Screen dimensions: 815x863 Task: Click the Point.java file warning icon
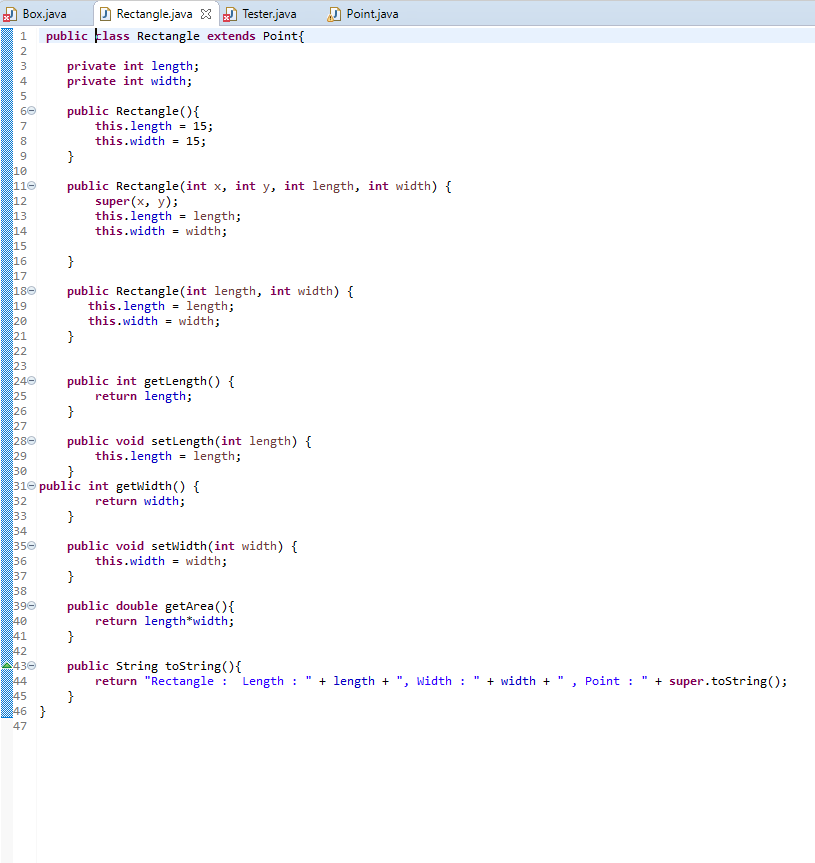pyautogui.click(x=333, y=14)
